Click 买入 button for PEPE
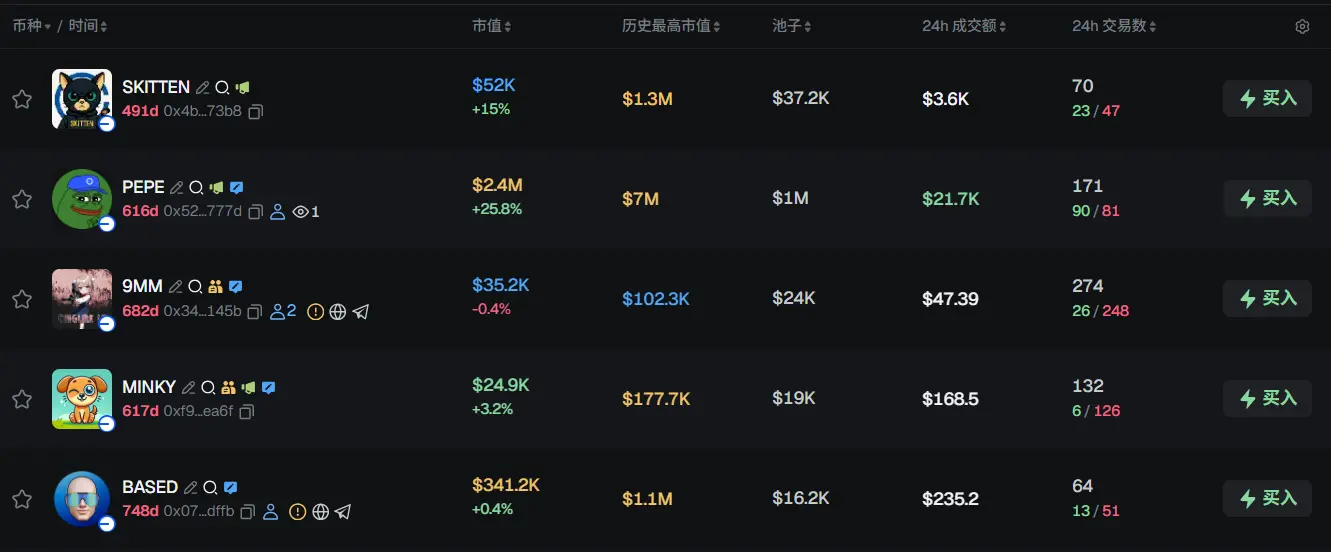Screen dimensions: 1331x552 pos(1267,199)
